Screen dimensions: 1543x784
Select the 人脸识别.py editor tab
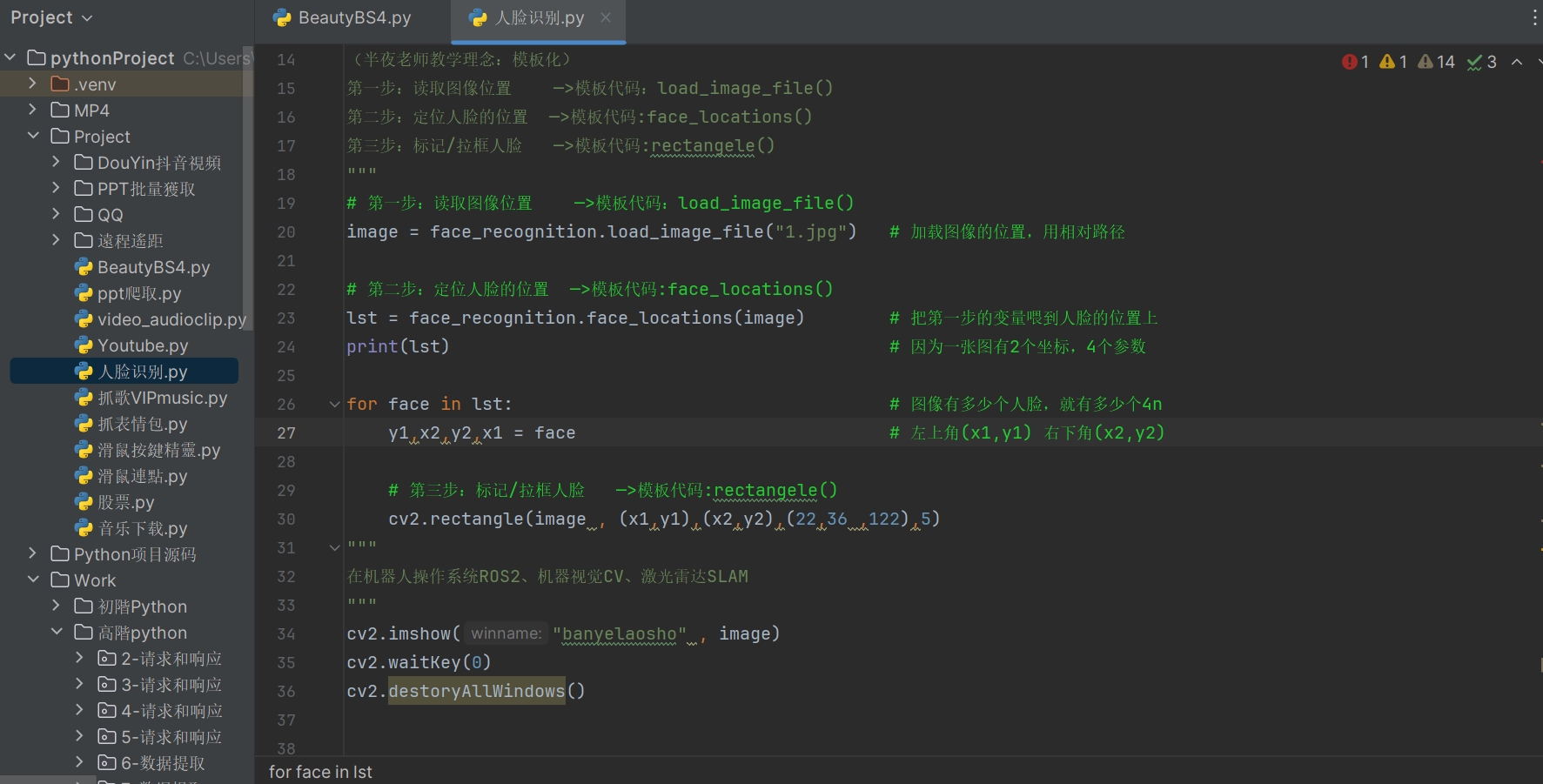coord(539,18)
